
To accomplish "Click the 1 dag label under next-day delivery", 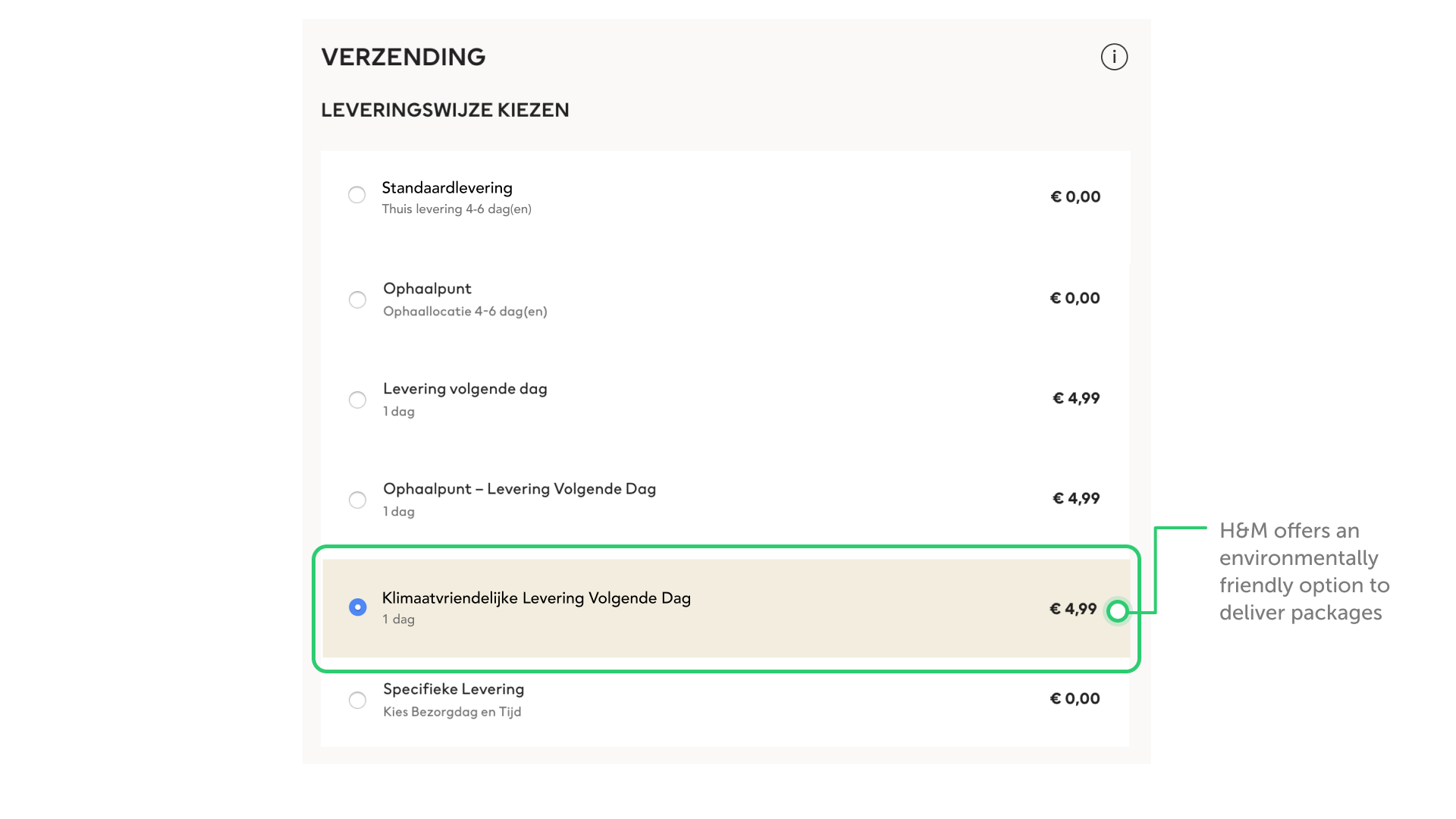I will (398, 411).
